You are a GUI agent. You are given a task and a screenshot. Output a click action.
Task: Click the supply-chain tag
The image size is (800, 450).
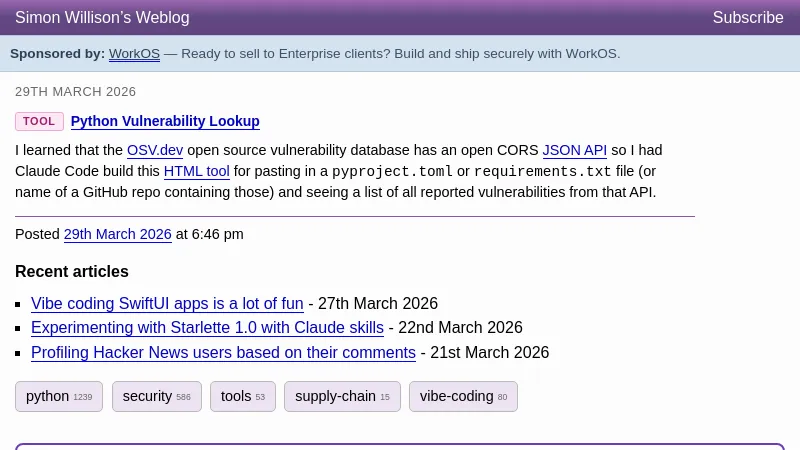point(341,397)
